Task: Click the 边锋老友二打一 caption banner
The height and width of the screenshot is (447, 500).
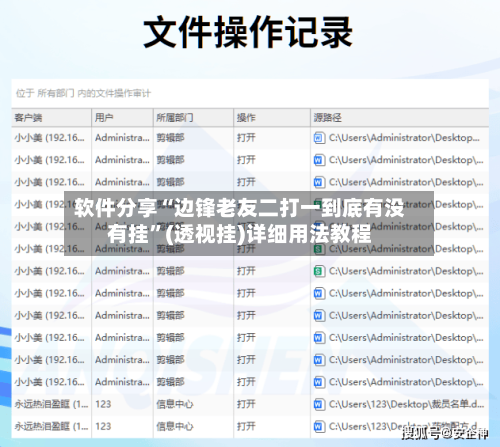Action: click(x=249, y=223)
